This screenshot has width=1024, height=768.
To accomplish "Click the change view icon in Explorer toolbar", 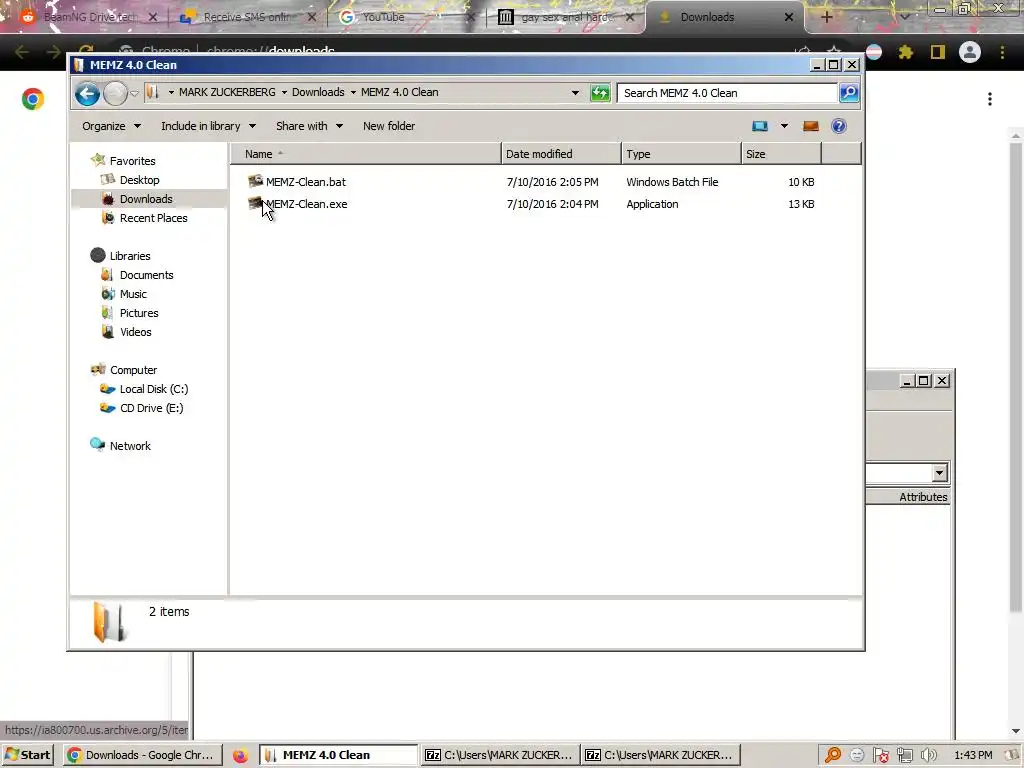I will tap(760, 126).
